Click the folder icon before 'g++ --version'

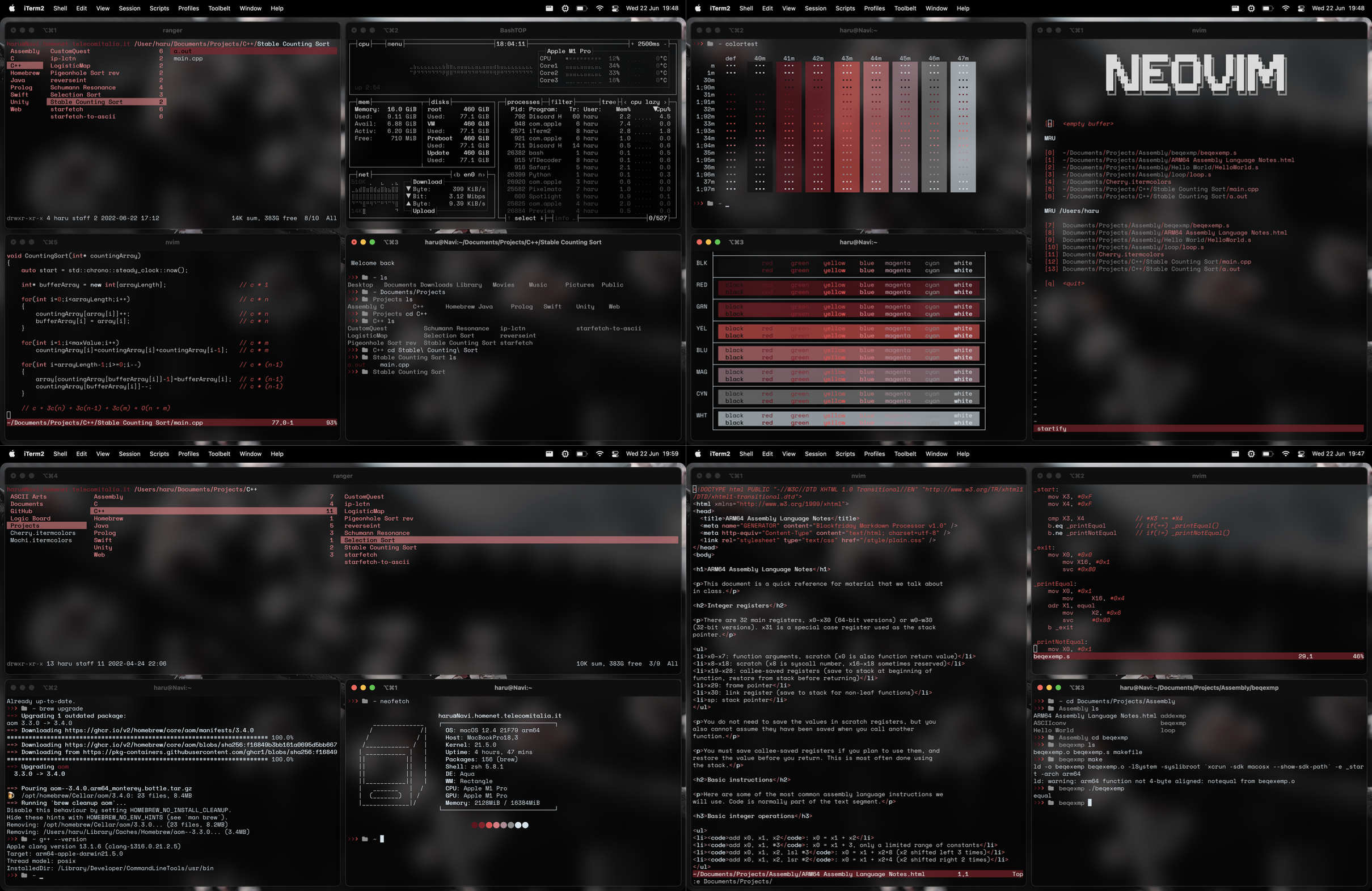click(24, 839)
